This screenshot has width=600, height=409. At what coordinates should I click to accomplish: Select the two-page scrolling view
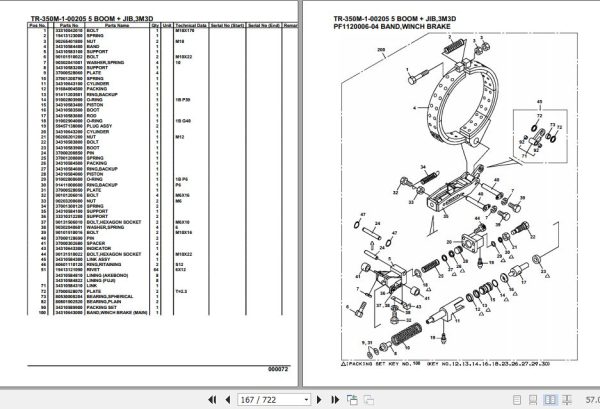coord(567,400)
